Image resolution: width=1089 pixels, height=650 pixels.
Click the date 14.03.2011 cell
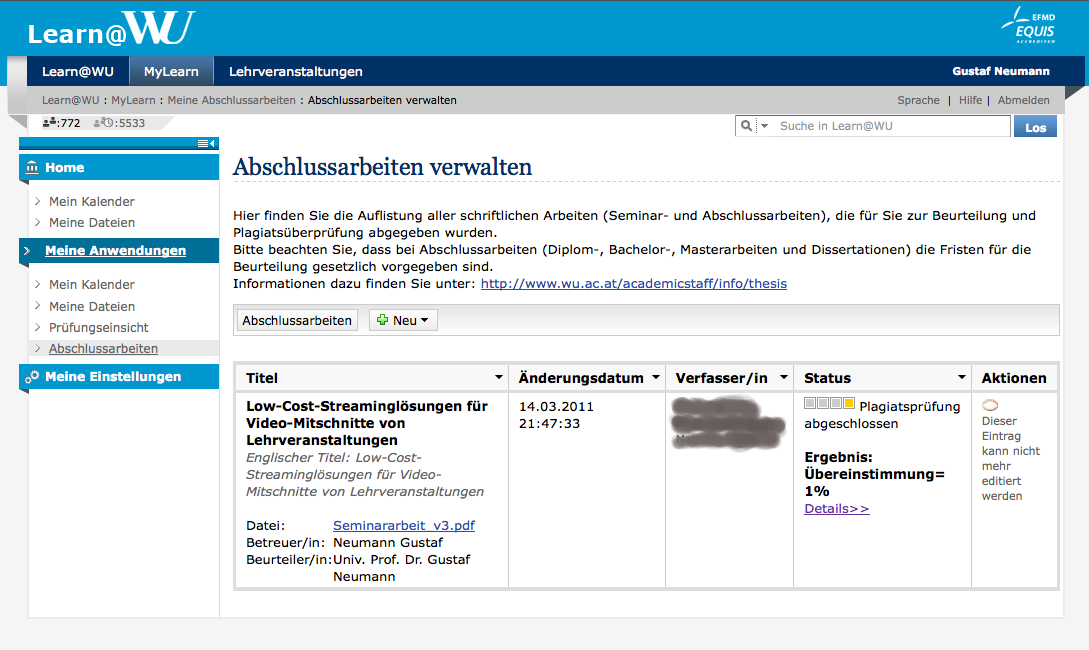[556, 415]
